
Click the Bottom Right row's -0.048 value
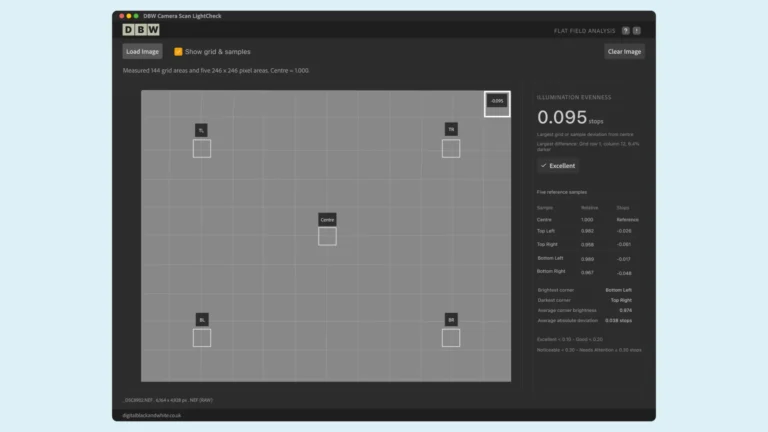click(624, 273)
